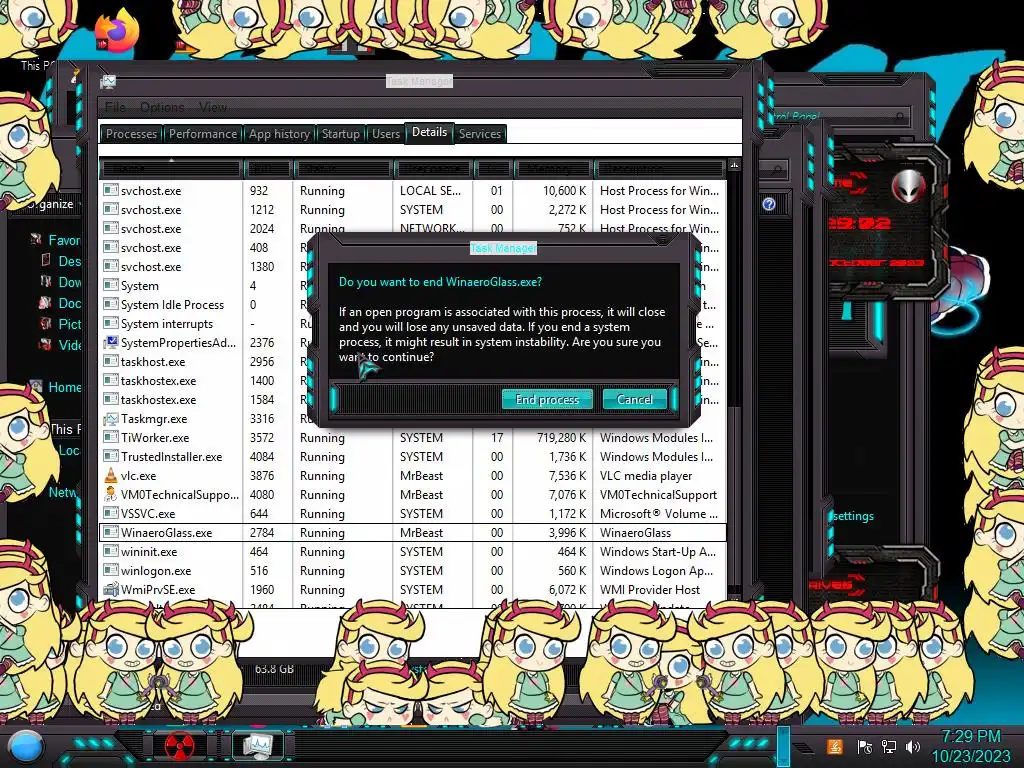Open Firefox from the desktop icon
The width and height of the screenshot is (1024, 768).
[x=118, y=29]
